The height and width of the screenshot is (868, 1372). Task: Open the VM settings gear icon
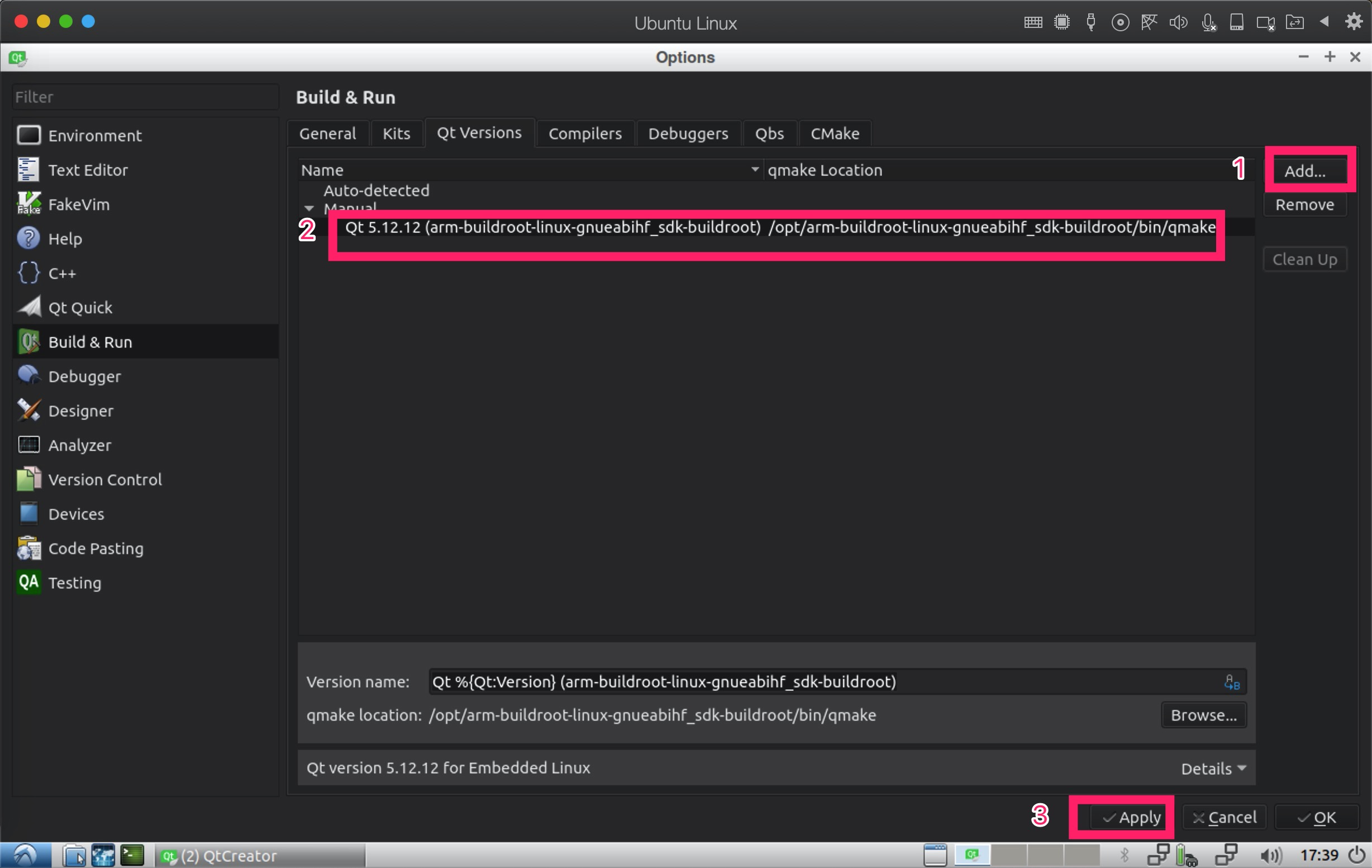pos(1354,22)
